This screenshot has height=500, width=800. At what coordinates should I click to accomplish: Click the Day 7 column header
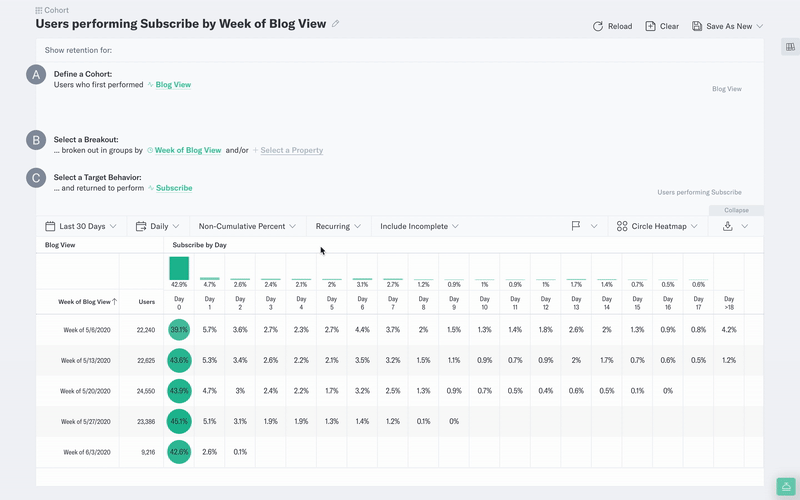pos(393,303)
